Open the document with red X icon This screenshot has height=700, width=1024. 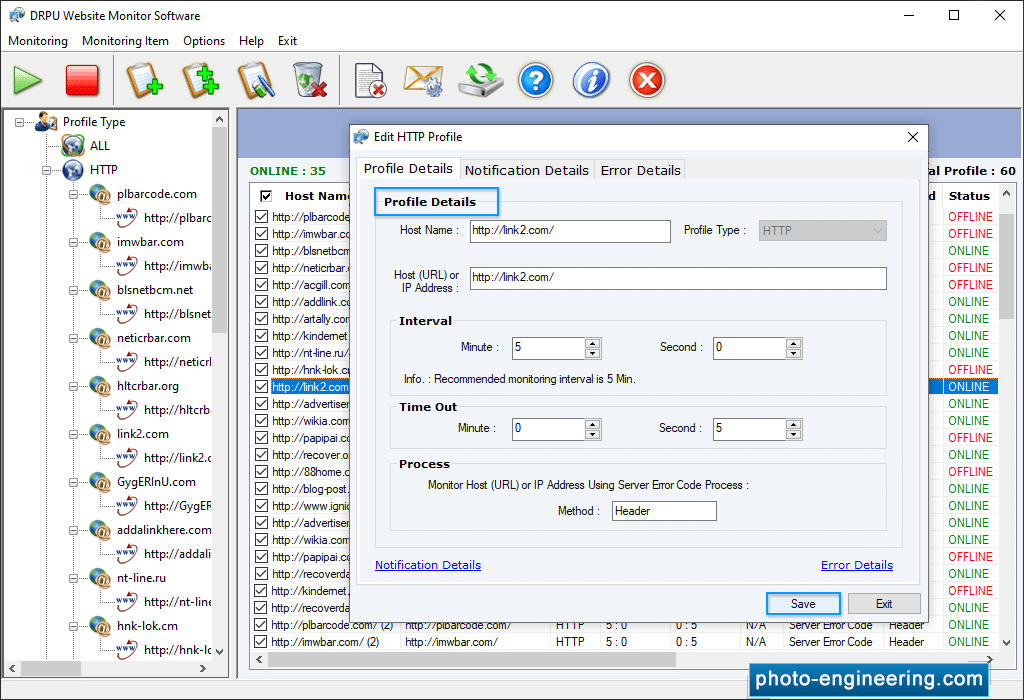pyautogui.click(x=370, y=80)
